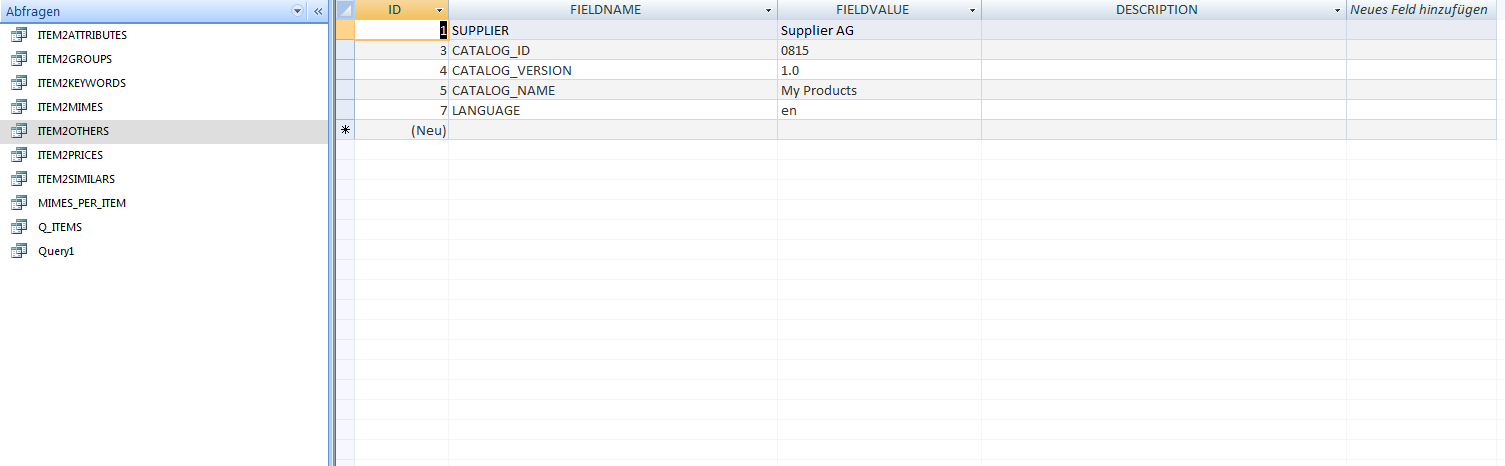1505x466 pixels.
Task: Click the Neues Feld hinzufügen column header
Action: pos(1418,10)
